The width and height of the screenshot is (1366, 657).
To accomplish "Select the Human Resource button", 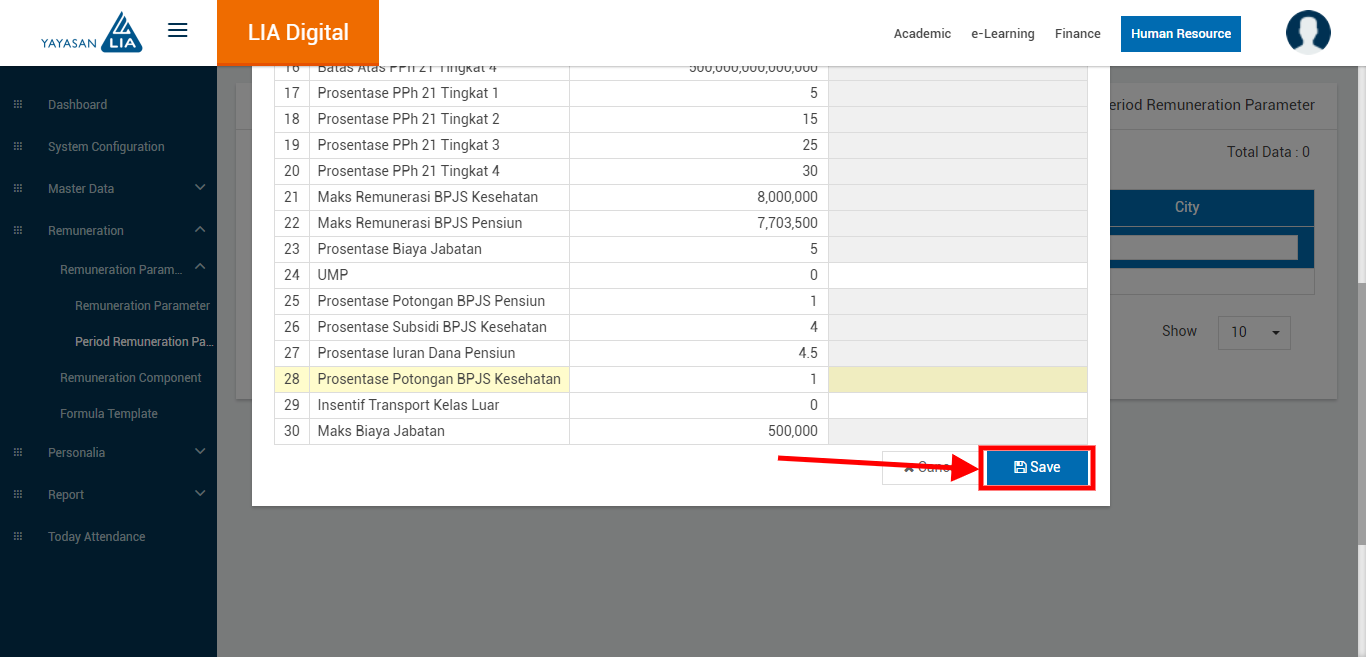I will pos(1180,34).
